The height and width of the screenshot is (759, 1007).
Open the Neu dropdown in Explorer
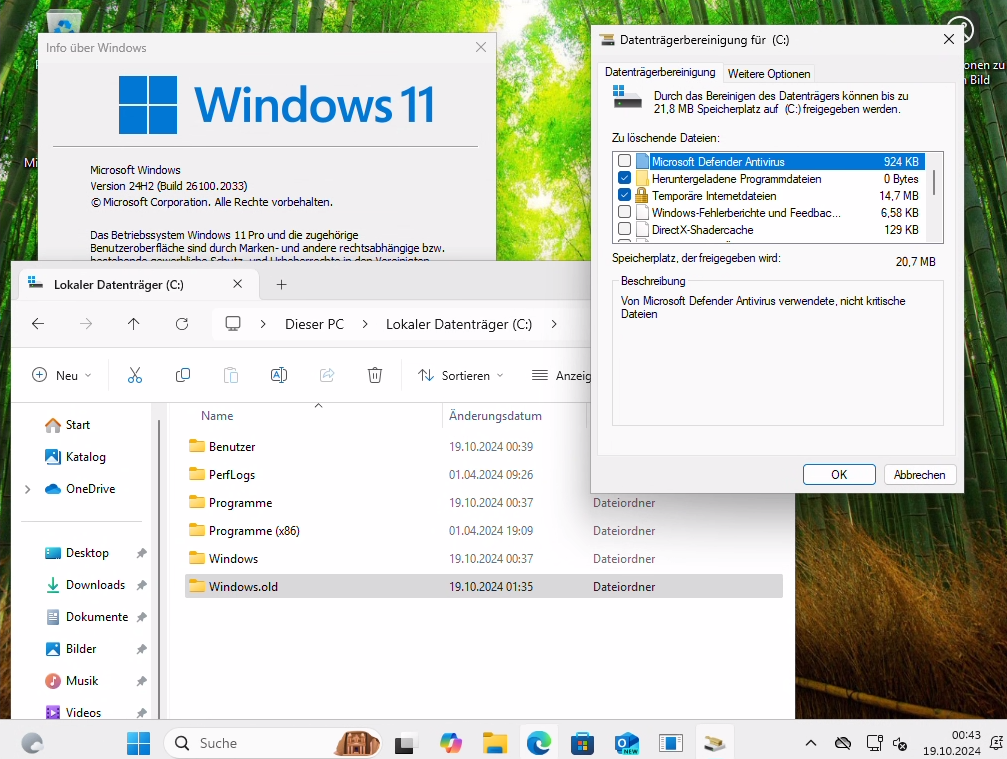(x=62, y=375)
